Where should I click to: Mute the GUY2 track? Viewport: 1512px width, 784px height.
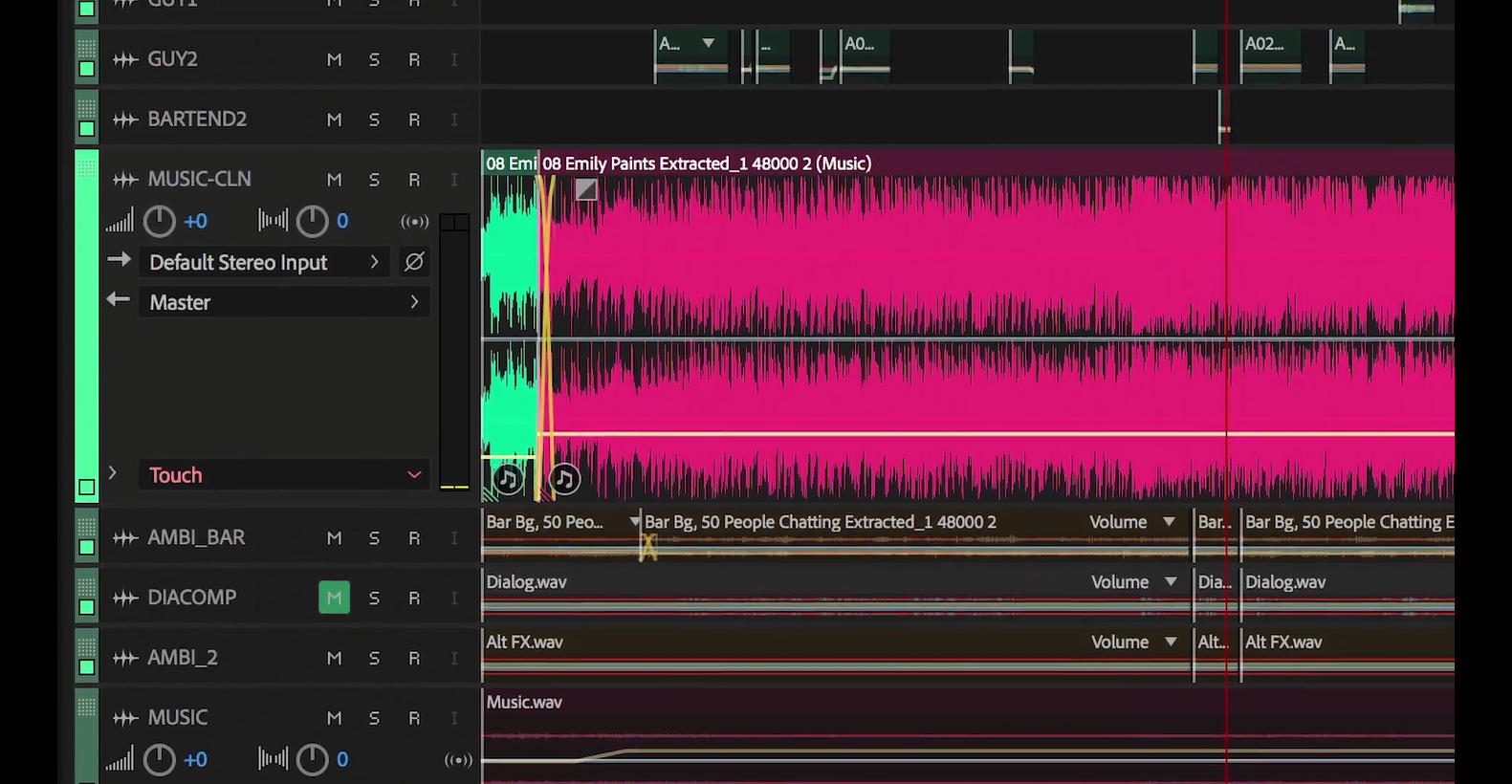point(334,59)
